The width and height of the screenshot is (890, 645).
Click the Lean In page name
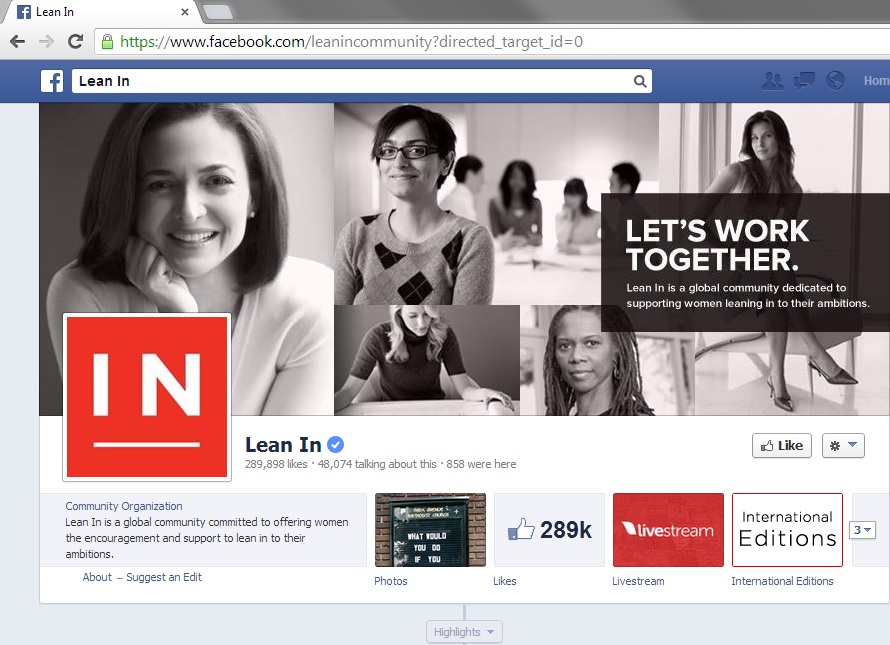coord(283,445)
